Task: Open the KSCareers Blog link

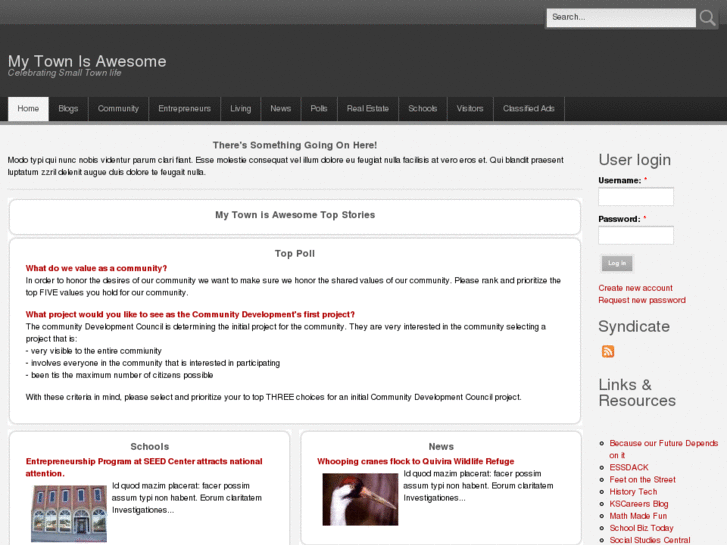Action: tap(638, 504)
